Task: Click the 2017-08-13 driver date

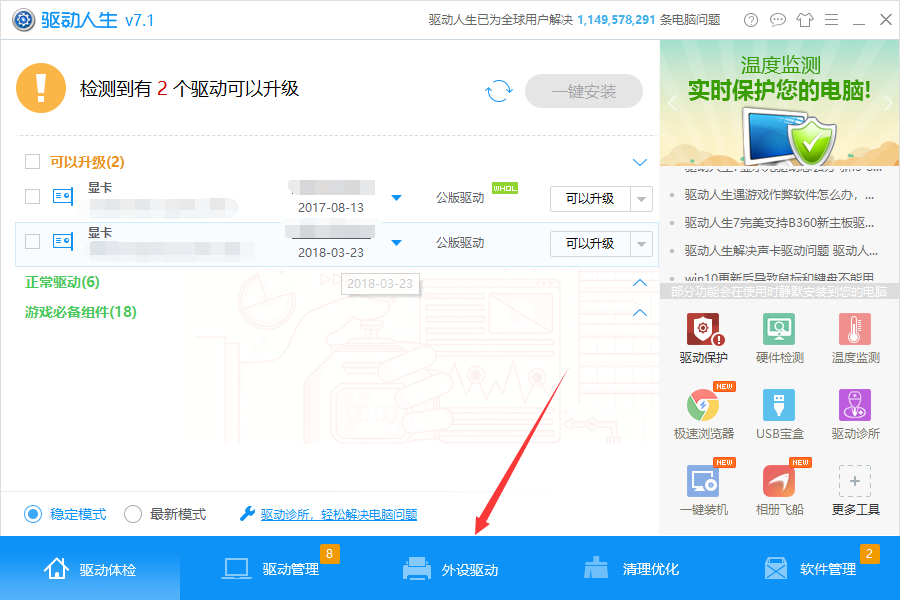Action: [x=331, y=207]
